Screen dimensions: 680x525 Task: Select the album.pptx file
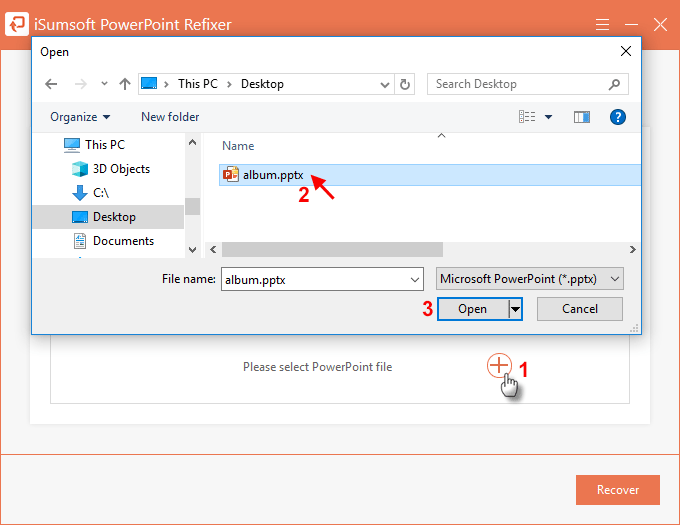click(429, 175)
